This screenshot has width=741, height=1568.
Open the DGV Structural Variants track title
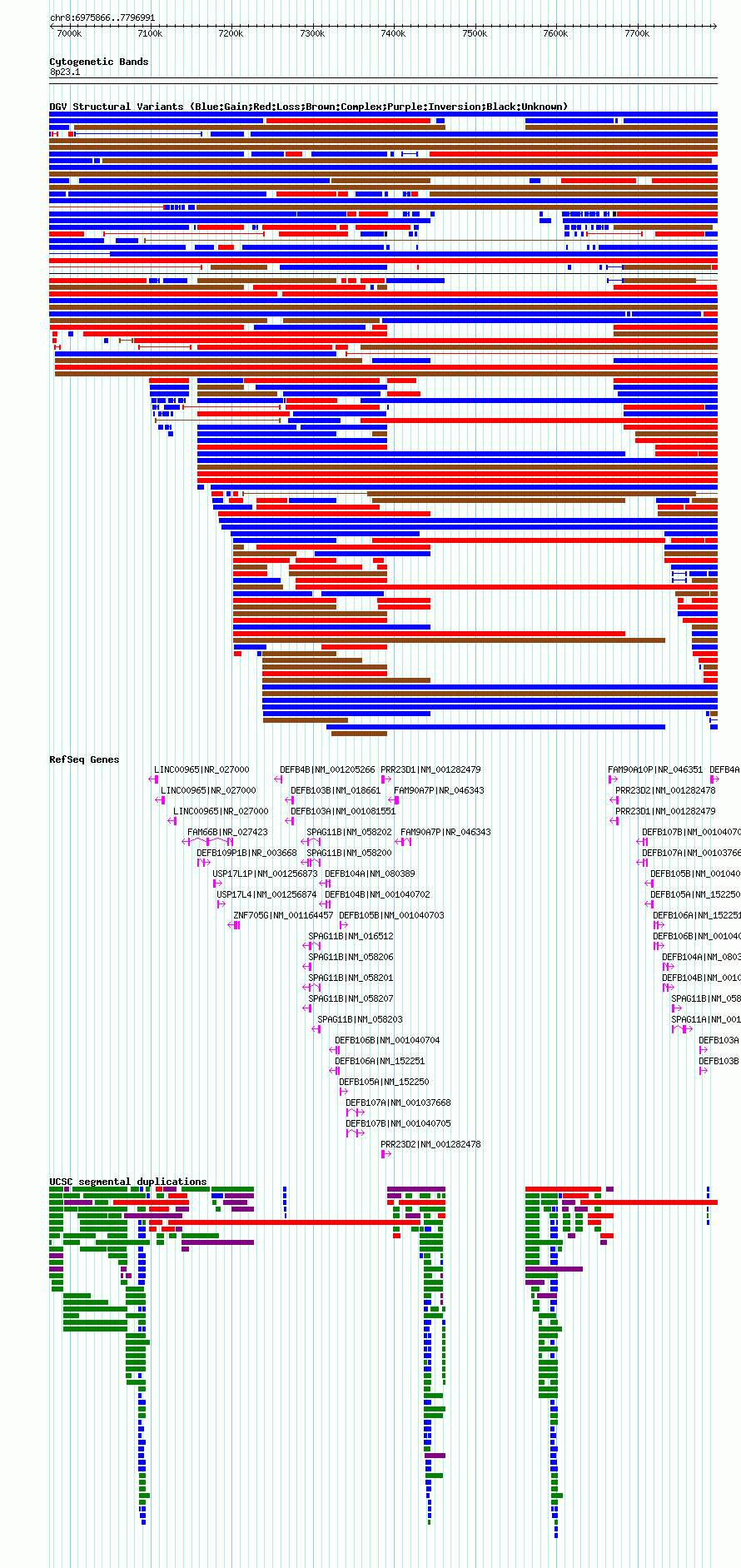(309, 107)
